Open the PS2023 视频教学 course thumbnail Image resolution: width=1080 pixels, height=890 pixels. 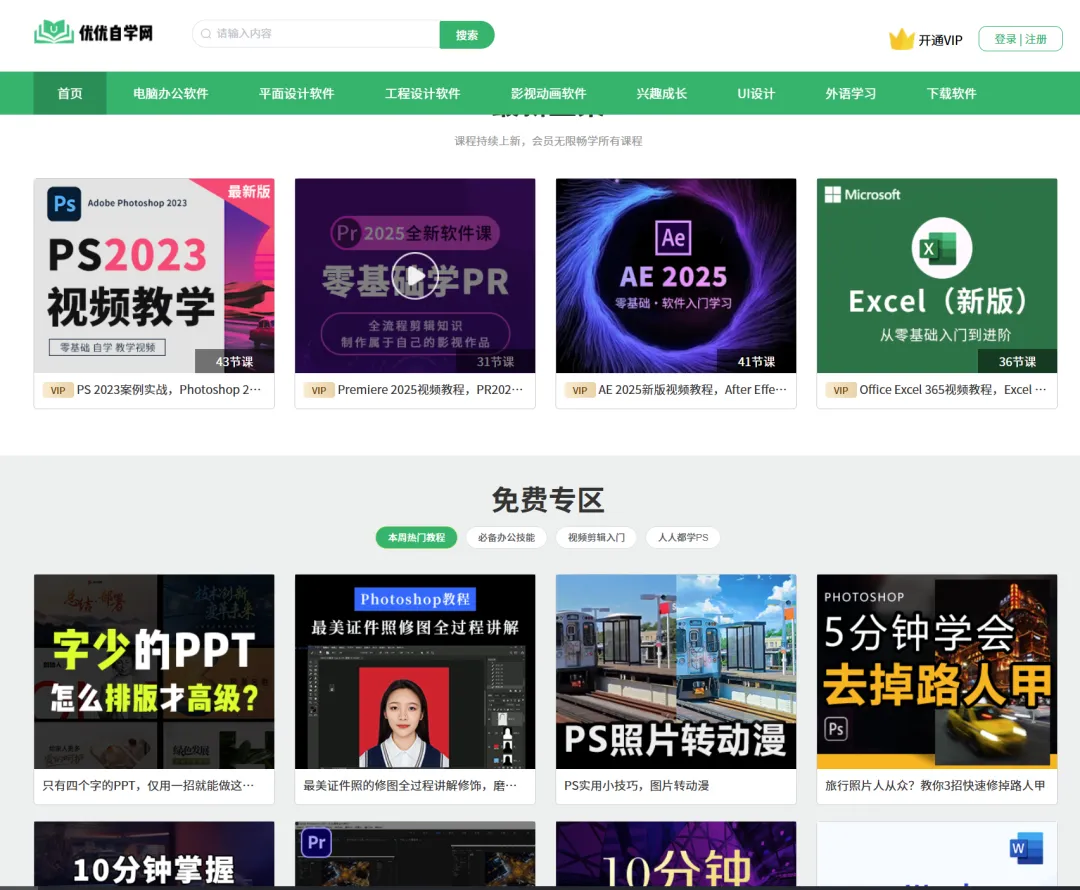(154, 276)
